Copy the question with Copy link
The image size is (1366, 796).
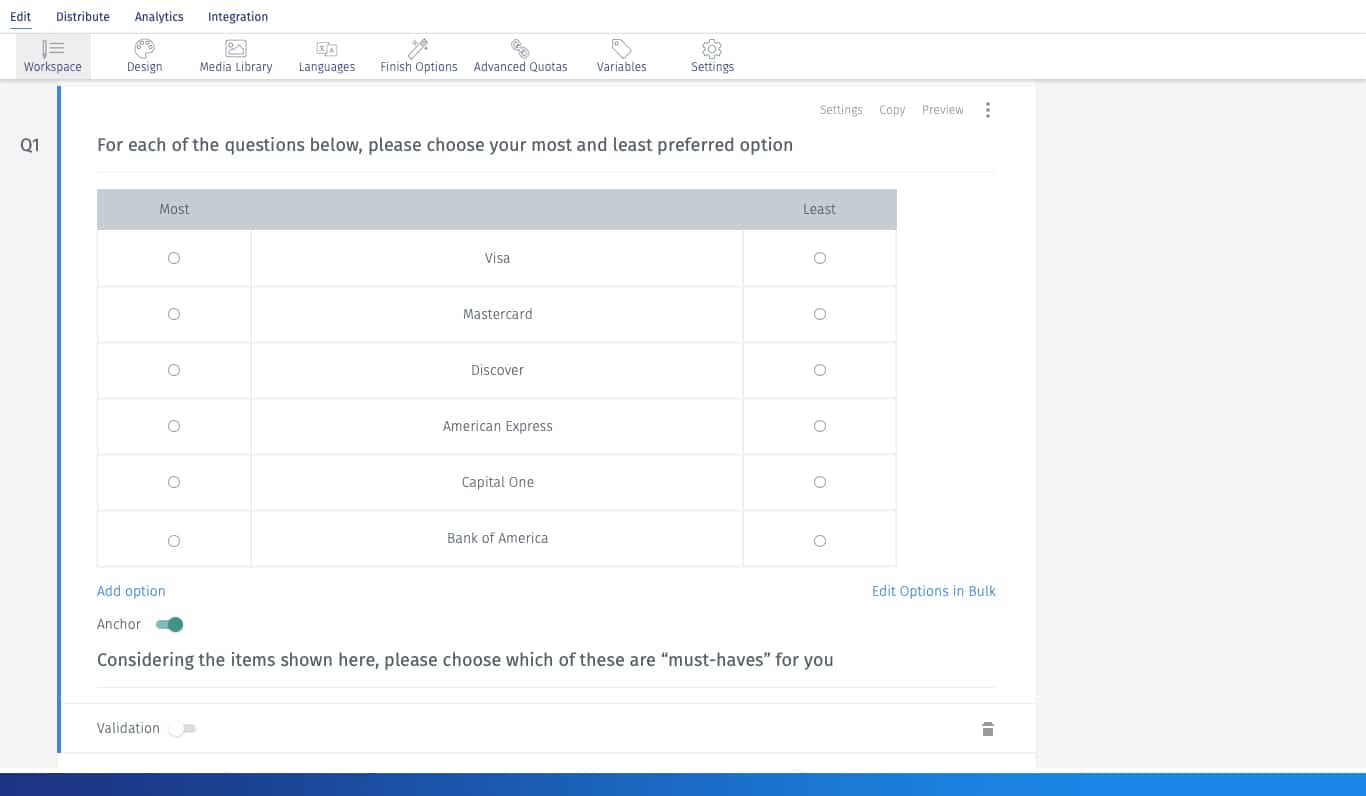coord(892,110)
